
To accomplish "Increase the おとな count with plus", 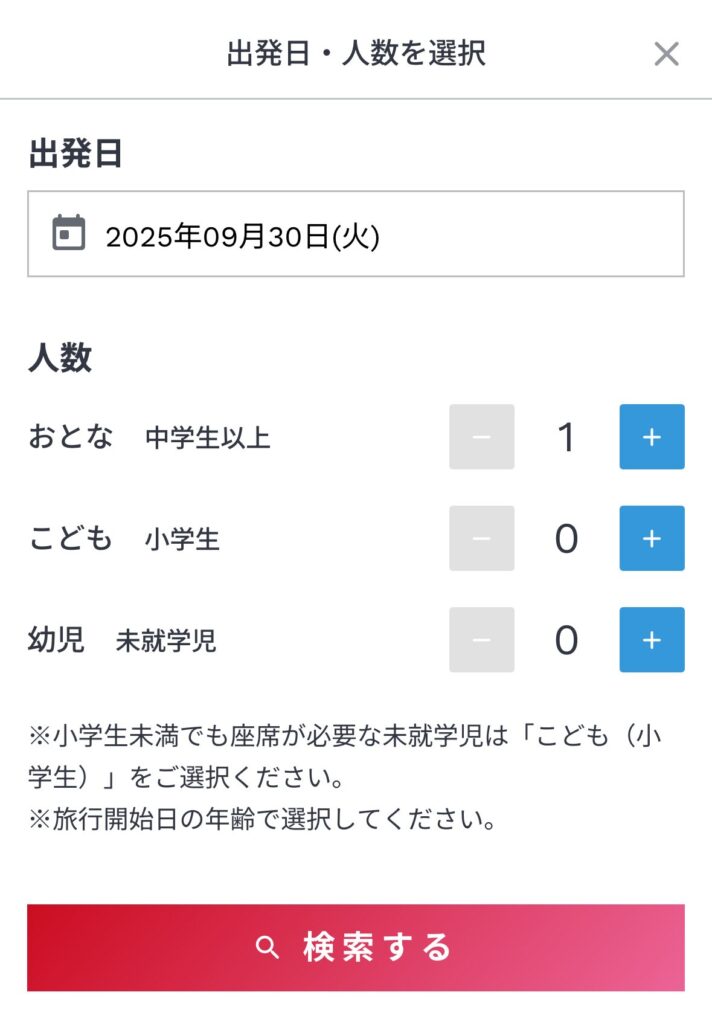I will (x=652, y=437).
